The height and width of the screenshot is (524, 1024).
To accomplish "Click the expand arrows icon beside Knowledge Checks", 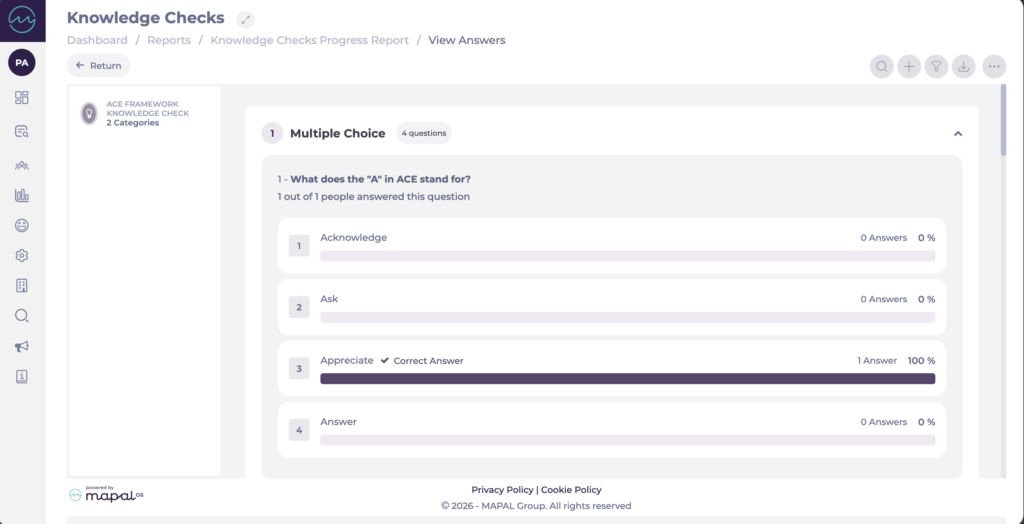I will tap(246, 19).
